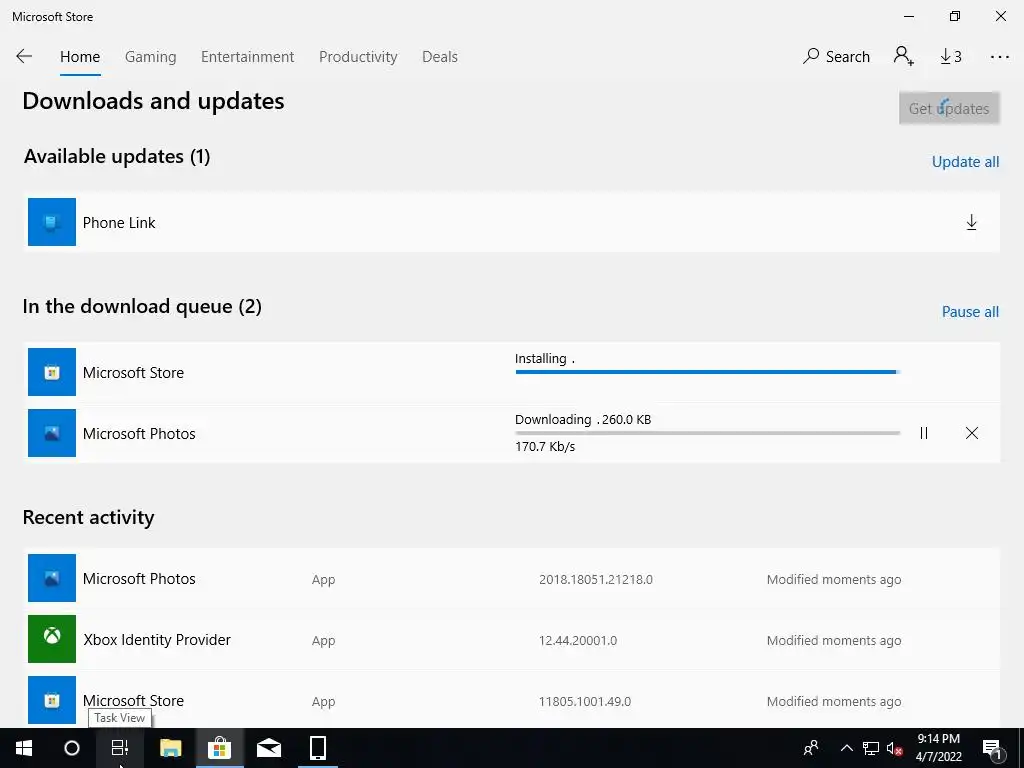
Task: Open Cortana search circle on taskbar
Action: click(x=72, y=748)
